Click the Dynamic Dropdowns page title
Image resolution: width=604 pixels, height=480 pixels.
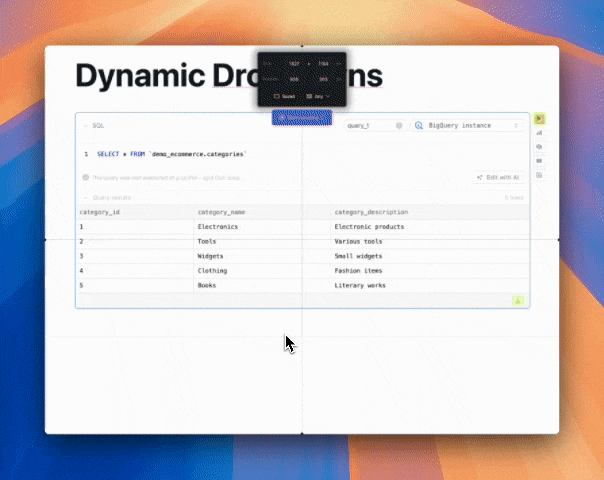tap(229, 76)
